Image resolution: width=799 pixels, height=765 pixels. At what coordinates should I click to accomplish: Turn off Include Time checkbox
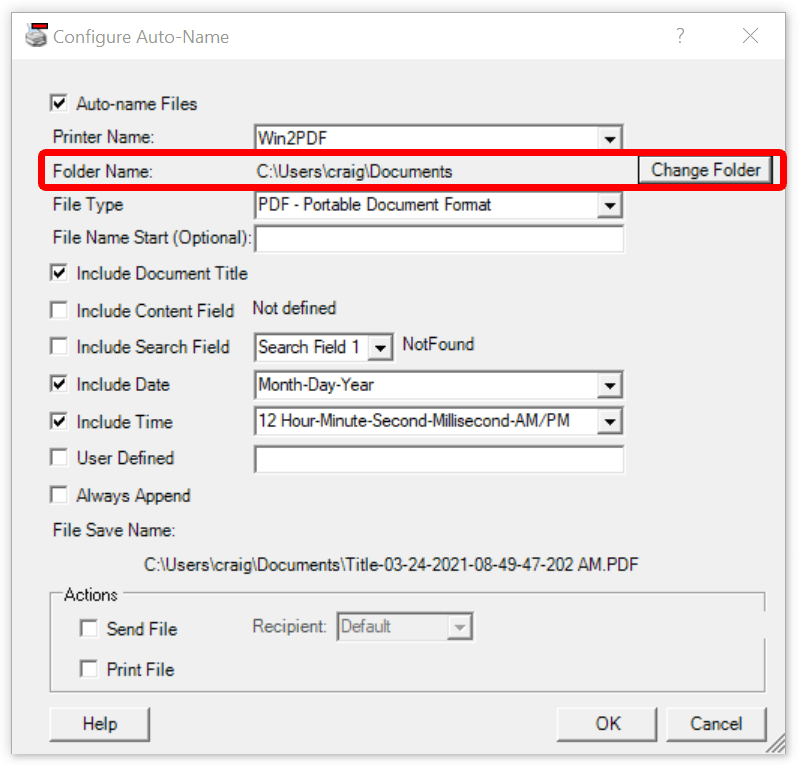click(x=59, y=422)
